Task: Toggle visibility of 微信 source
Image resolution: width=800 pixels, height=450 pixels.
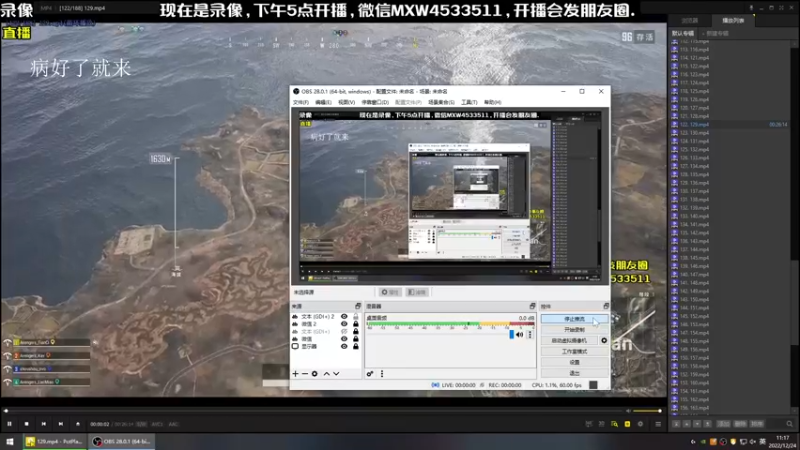Action: coord(344,339)
